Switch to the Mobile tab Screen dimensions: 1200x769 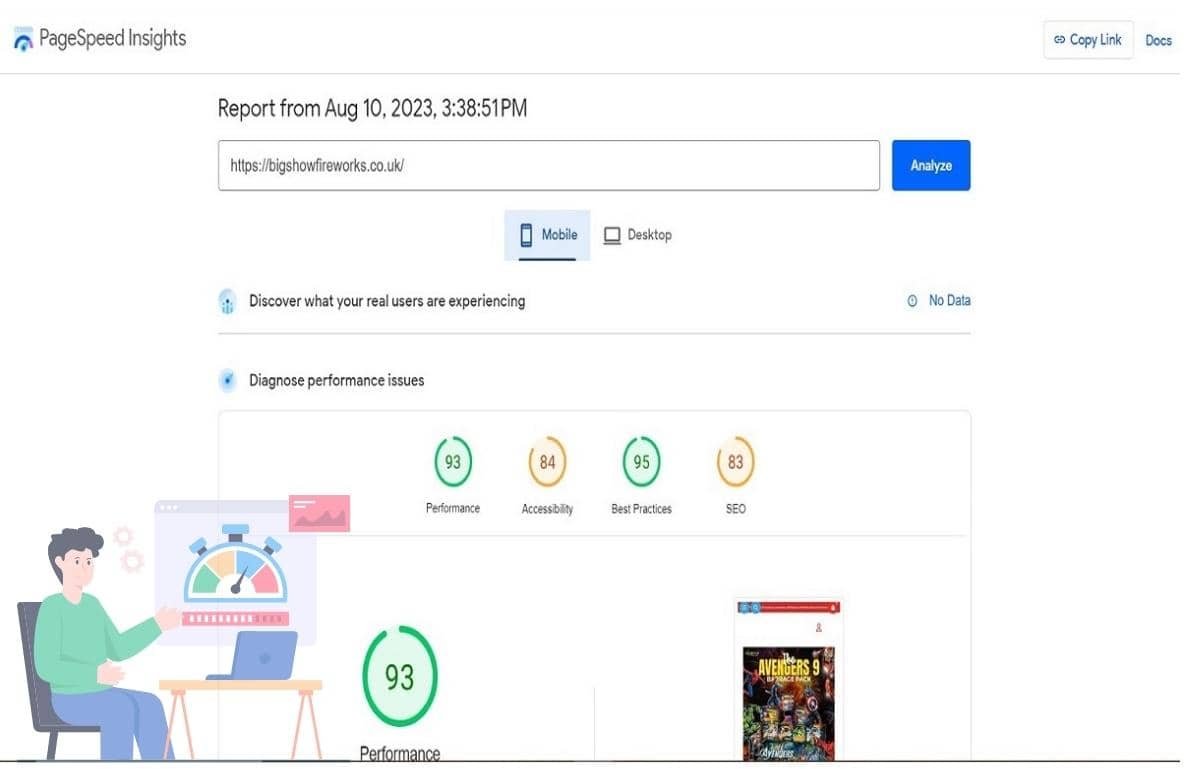pyautogui.click(x=547, y=235)
